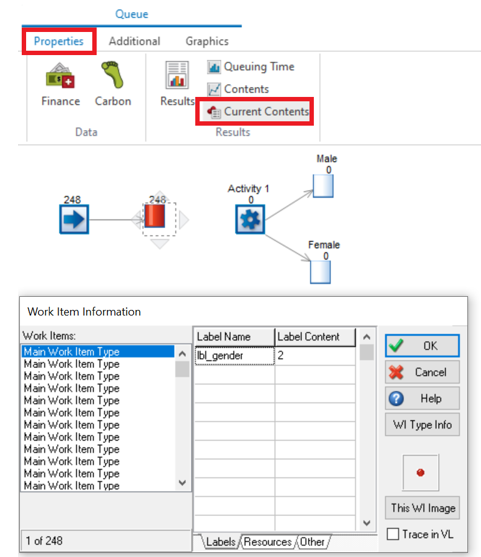Image resolution: width=481 pixels, height=557 pixels.
Task: Click the WI Type Info button
Action: tap(422, 424)
